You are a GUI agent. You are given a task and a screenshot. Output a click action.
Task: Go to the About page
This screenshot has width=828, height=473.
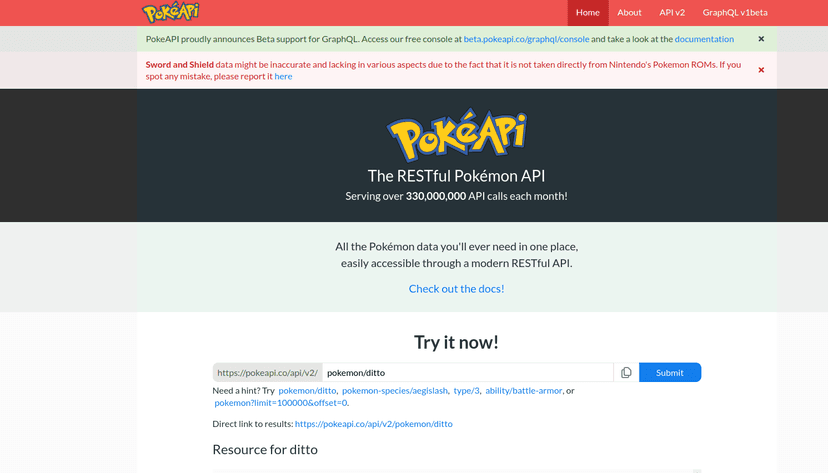[629, 13]
